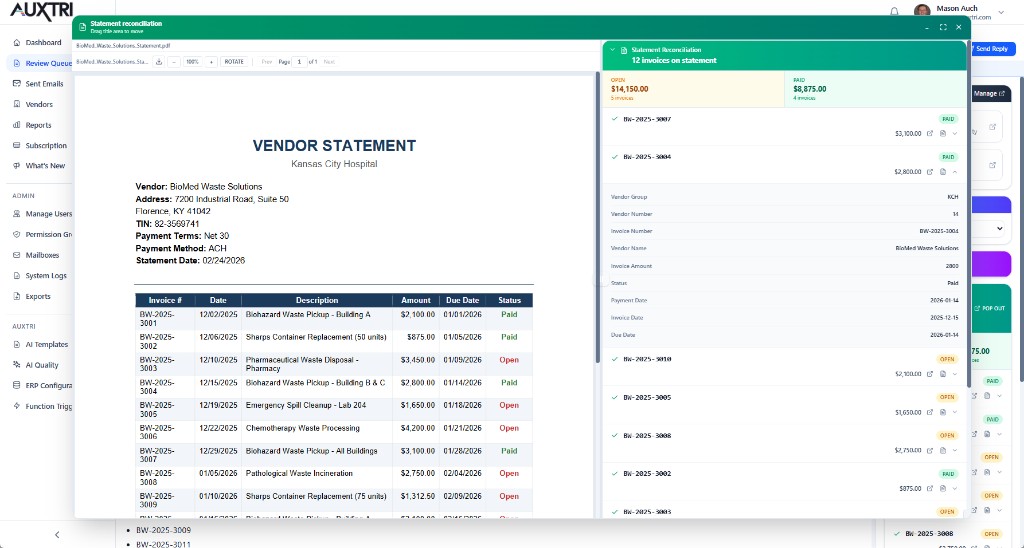Open the Dashboard sidebar item

(37, 42)
